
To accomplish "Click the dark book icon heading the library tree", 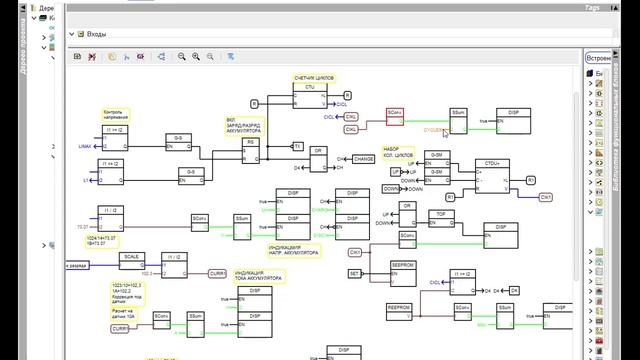I will (590, 73).
